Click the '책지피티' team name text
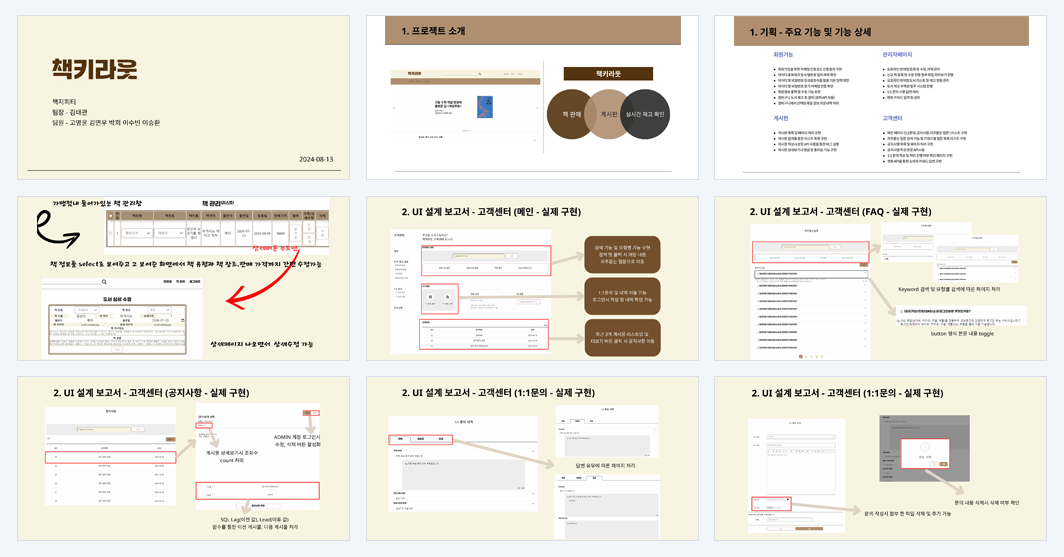The image size is (1064, 557). pyautogui.click(x=64, y=101)
